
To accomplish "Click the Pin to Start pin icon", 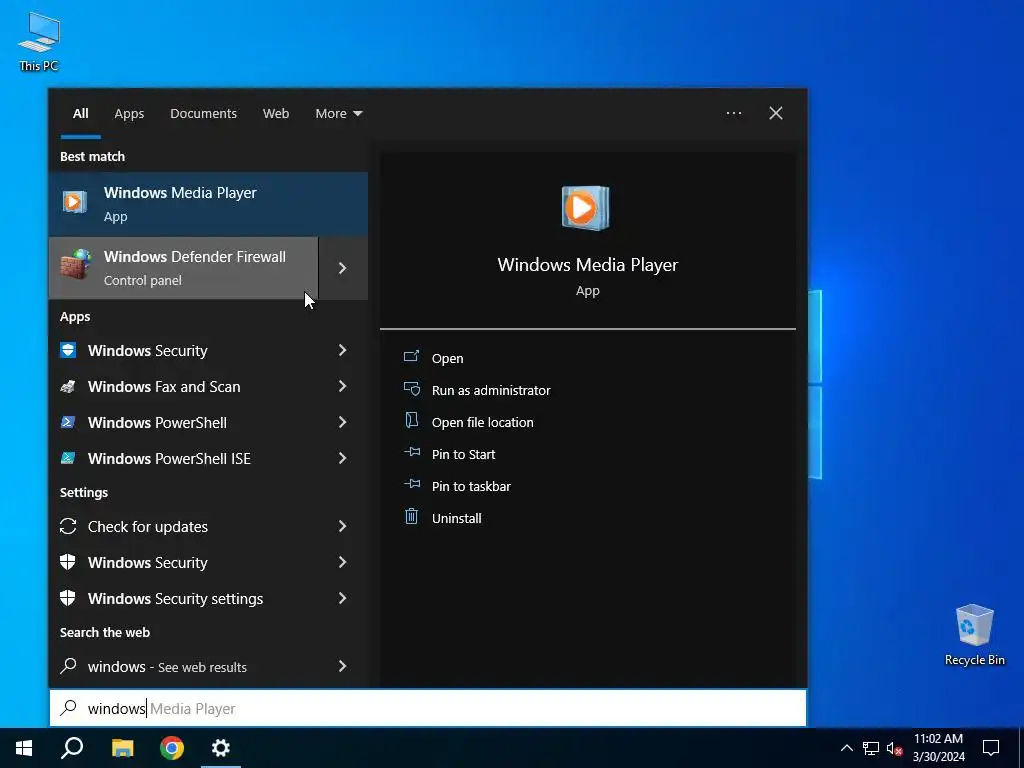I will 411,452.
